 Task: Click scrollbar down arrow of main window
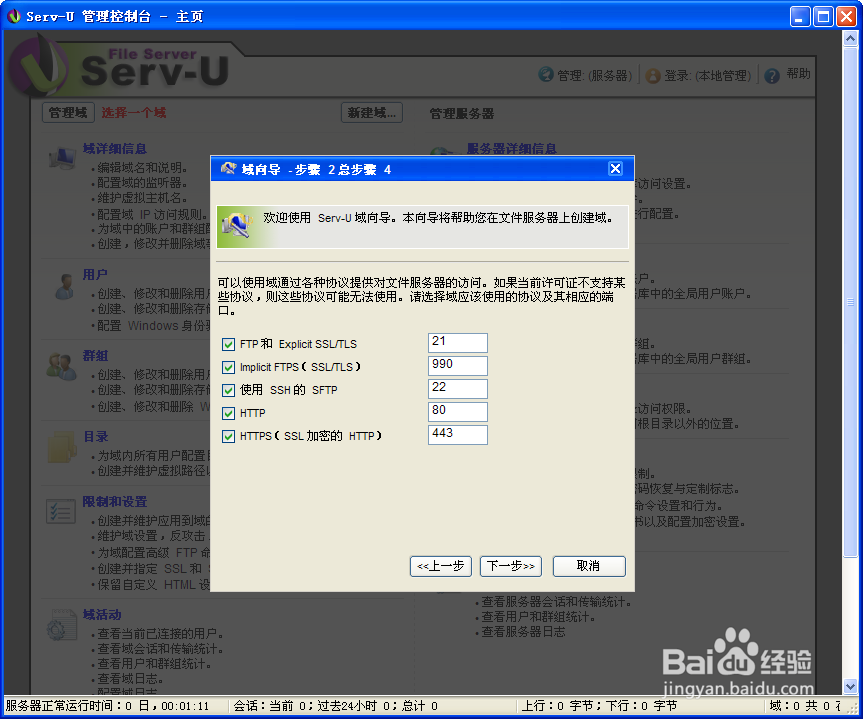point(850,687)
